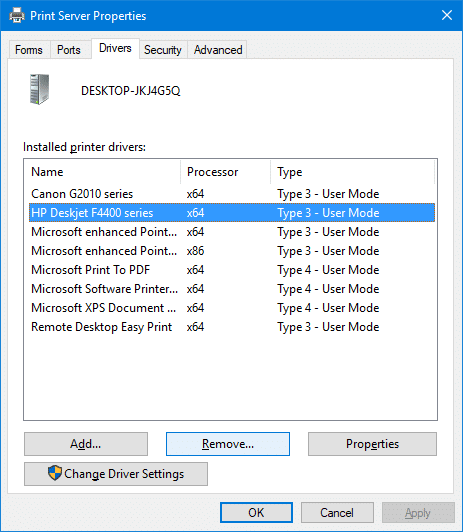Image resolution: width=463 pixels, height=532 pixels.
Task: Select Microsoft XPS Document driver row
Action: (232, 308)
